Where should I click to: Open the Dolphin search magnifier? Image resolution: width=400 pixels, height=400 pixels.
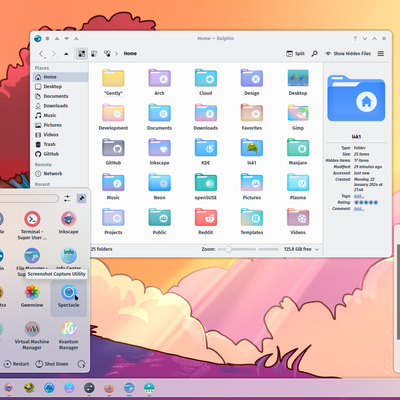314,53
